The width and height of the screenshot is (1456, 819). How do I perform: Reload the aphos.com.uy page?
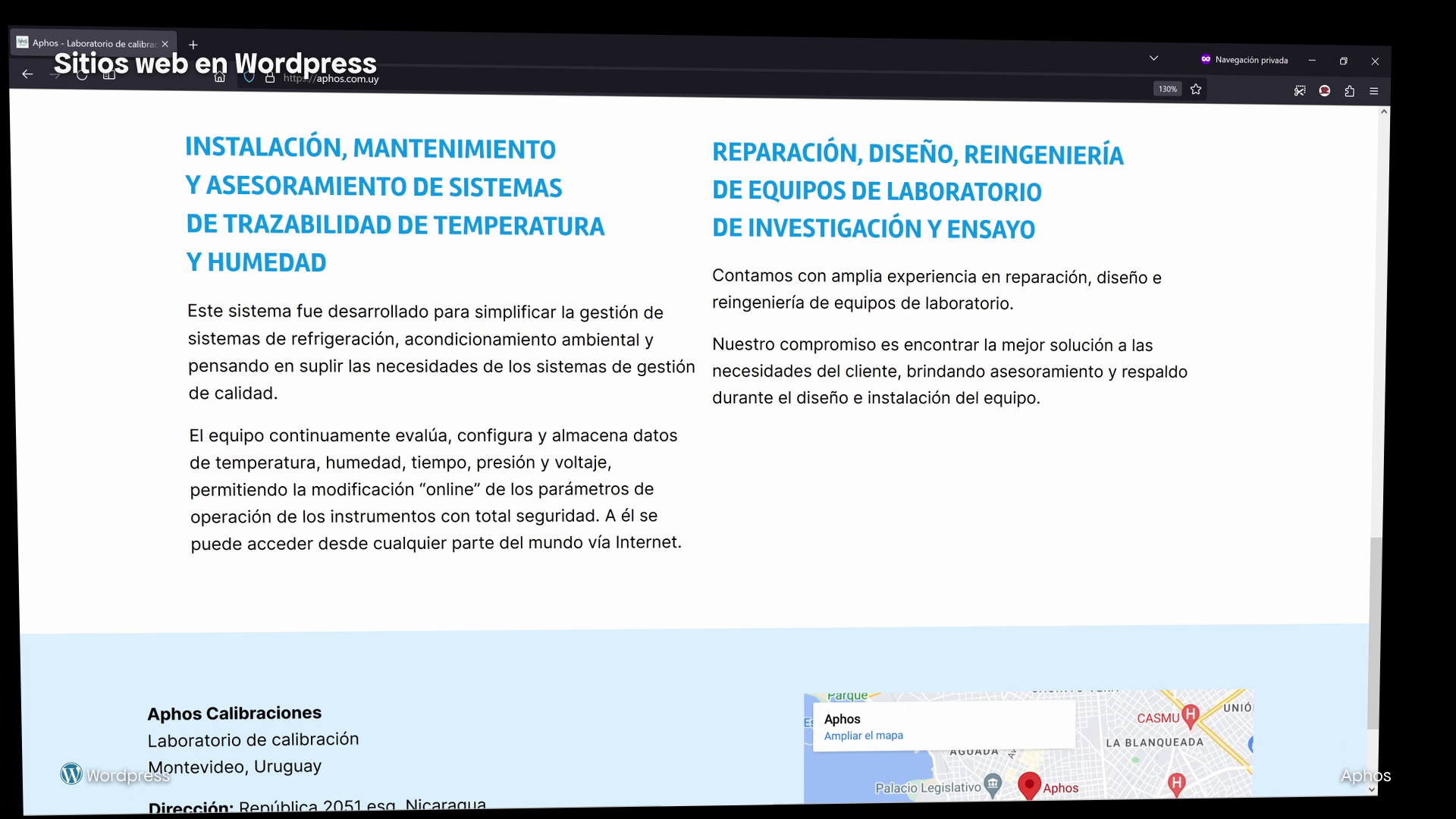click(x=82, y=75)
